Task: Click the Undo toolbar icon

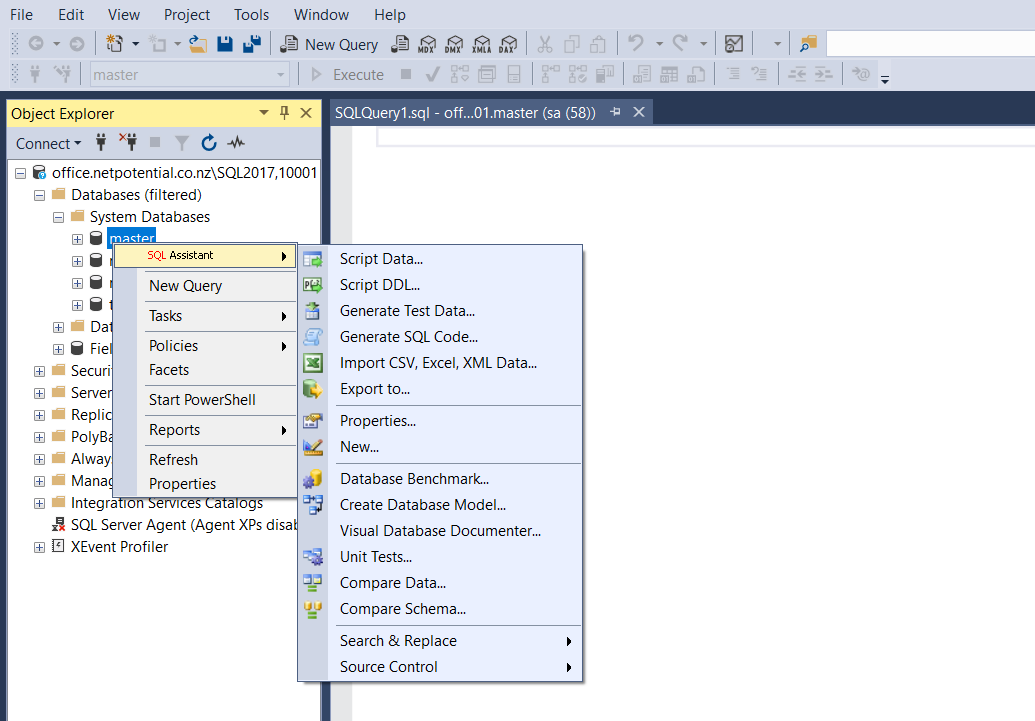Action: pyautogui.click(x=636, y=44)
